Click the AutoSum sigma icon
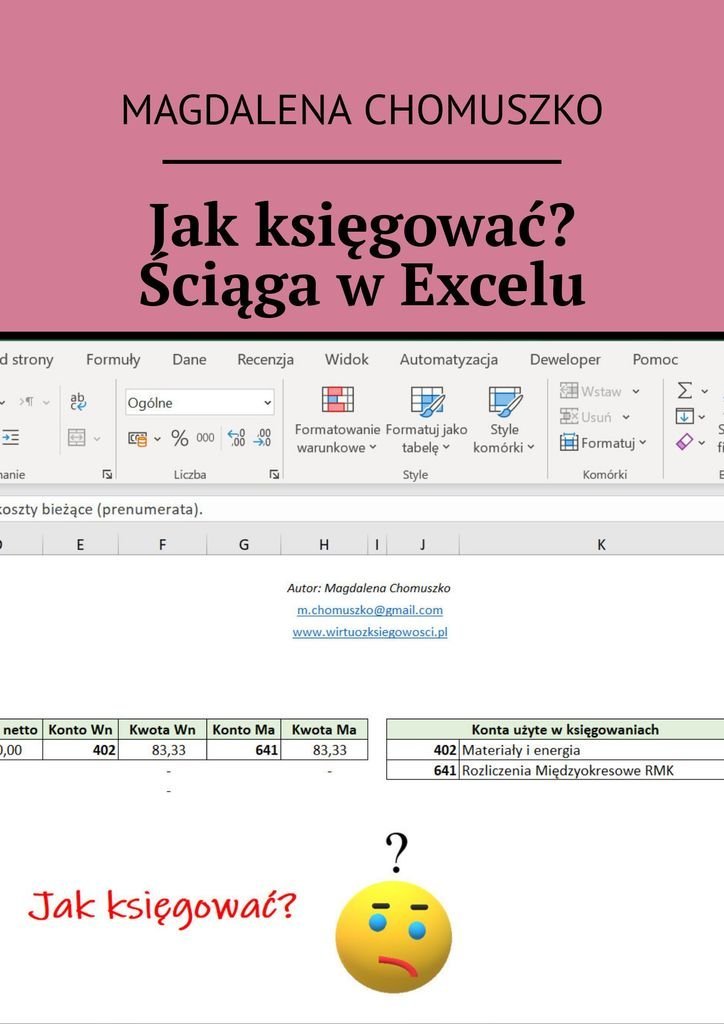724x1024 pixels. point(685,390)
